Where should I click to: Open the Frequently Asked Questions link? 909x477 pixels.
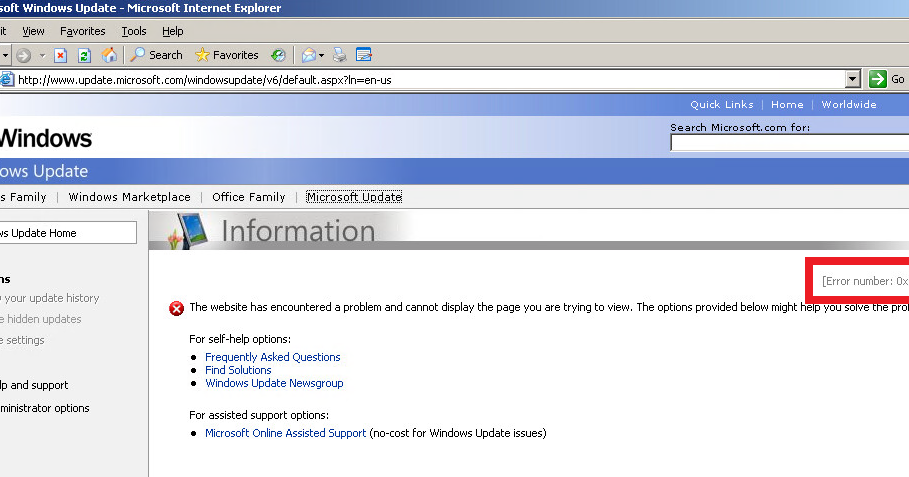(x=272, y=357)
